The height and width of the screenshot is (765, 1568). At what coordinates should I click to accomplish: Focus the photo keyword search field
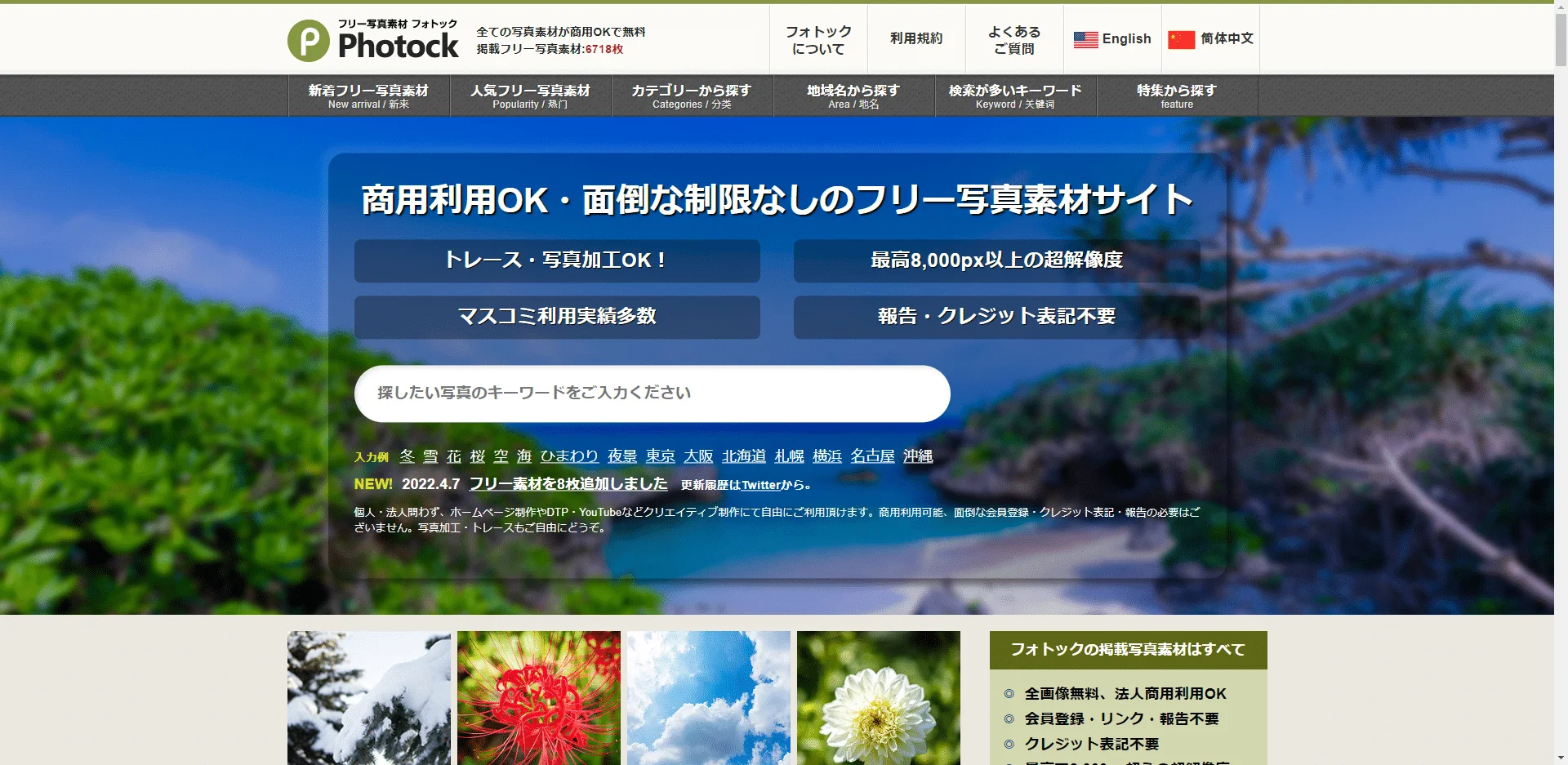coord(652,394)
